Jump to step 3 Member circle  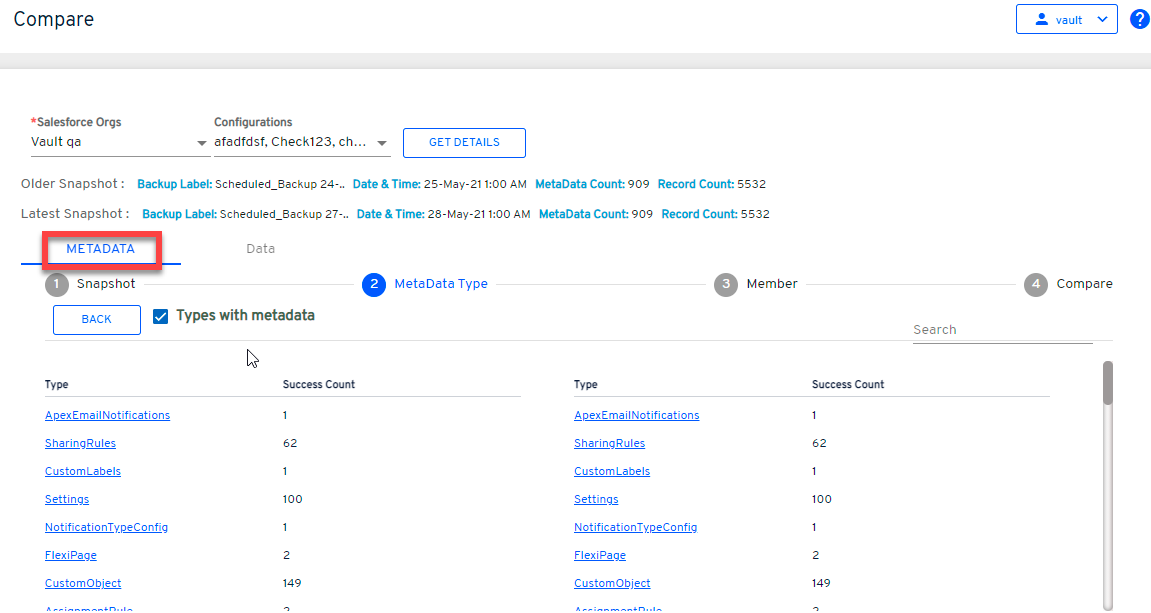pos(726,284)
